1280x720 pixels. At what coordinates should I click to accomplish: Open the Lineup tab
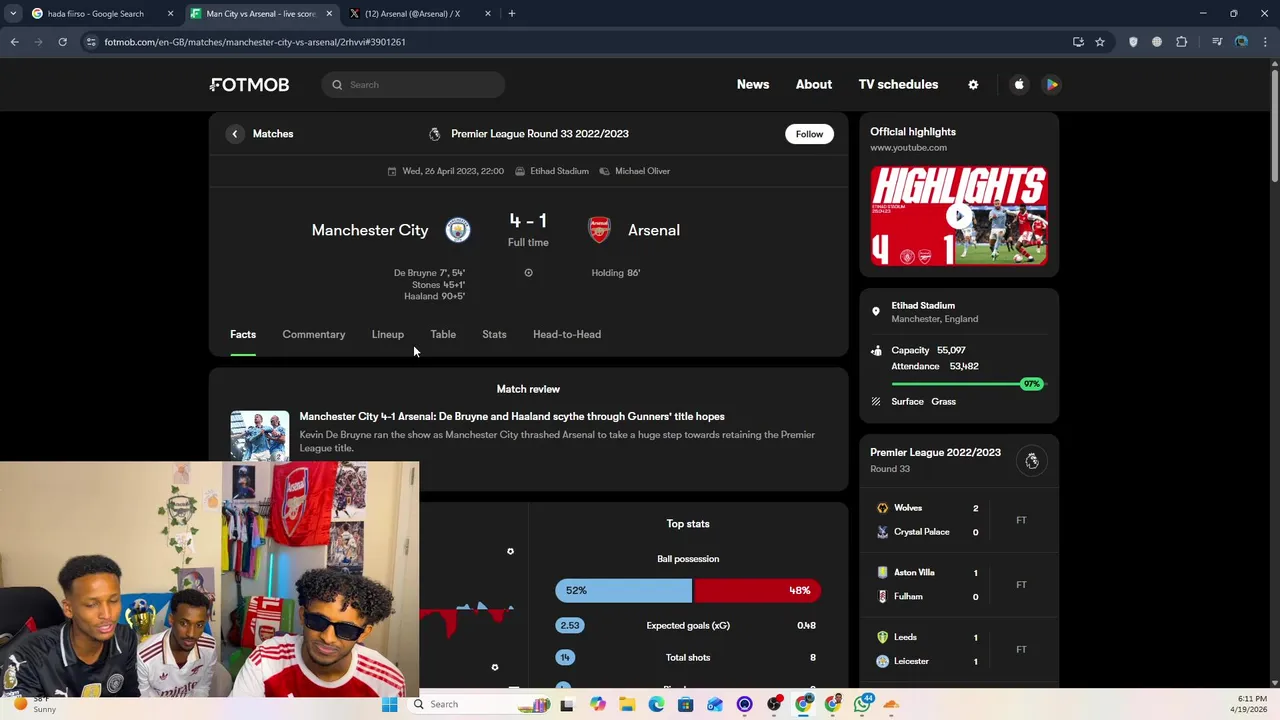coord(388,334)
